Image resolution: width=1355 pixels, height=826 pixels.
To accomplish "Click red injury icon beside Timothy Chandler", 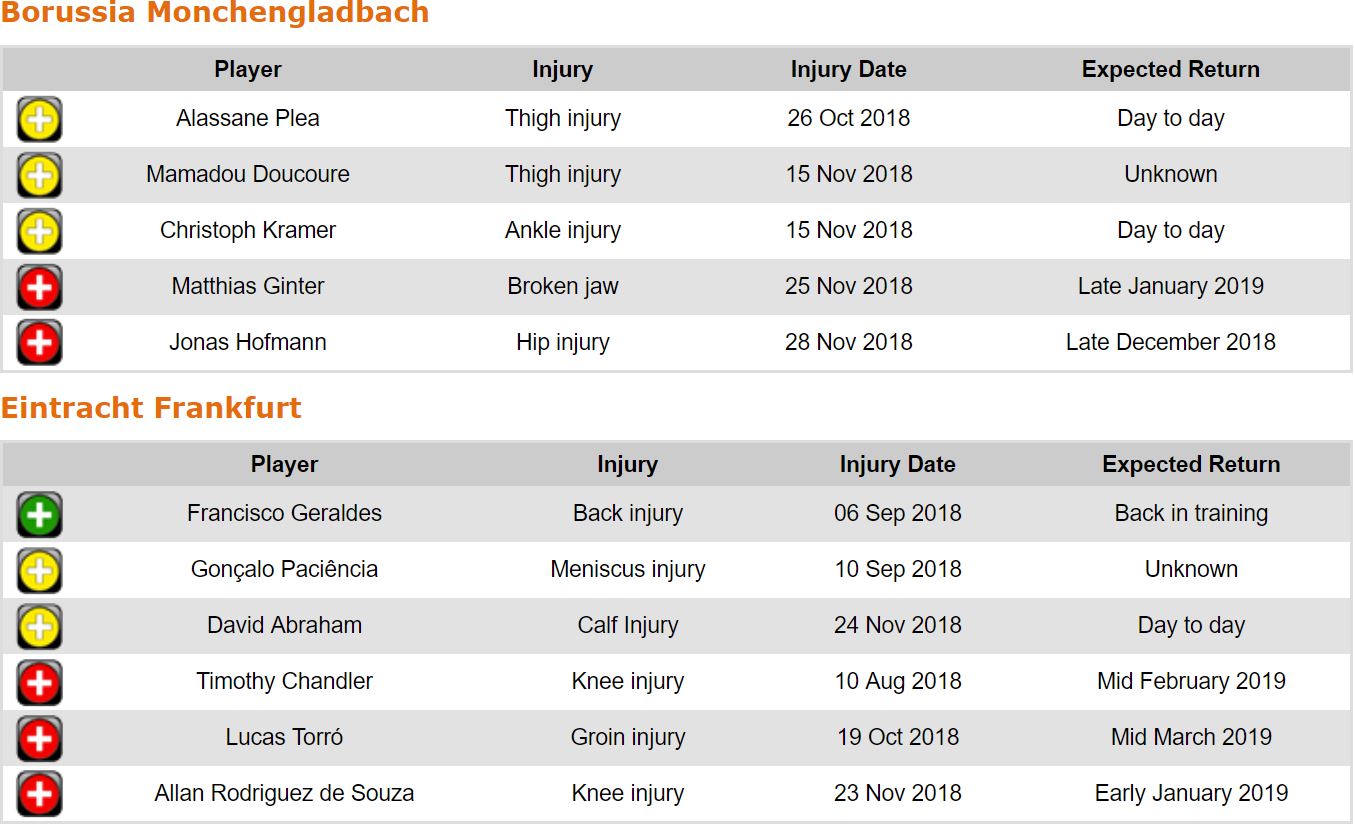I will point(39,683).
